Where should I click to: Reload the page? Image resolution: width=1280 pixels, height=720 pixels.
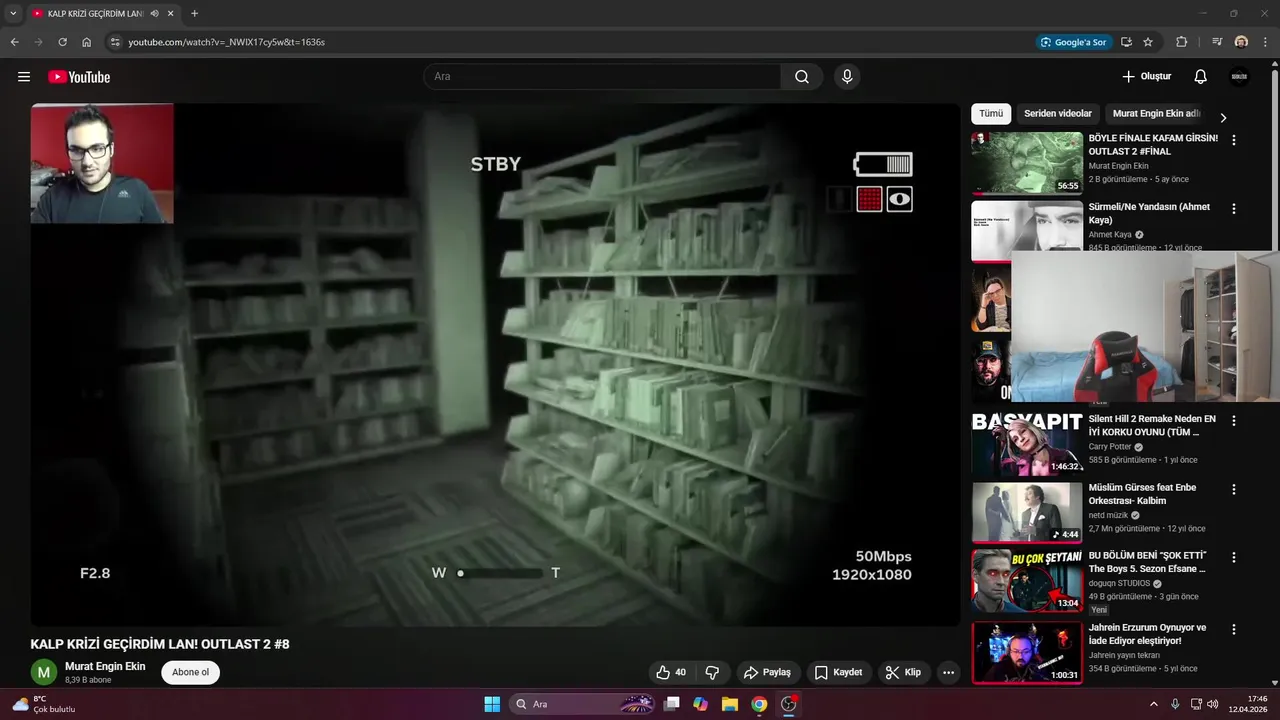coord(62,42)
